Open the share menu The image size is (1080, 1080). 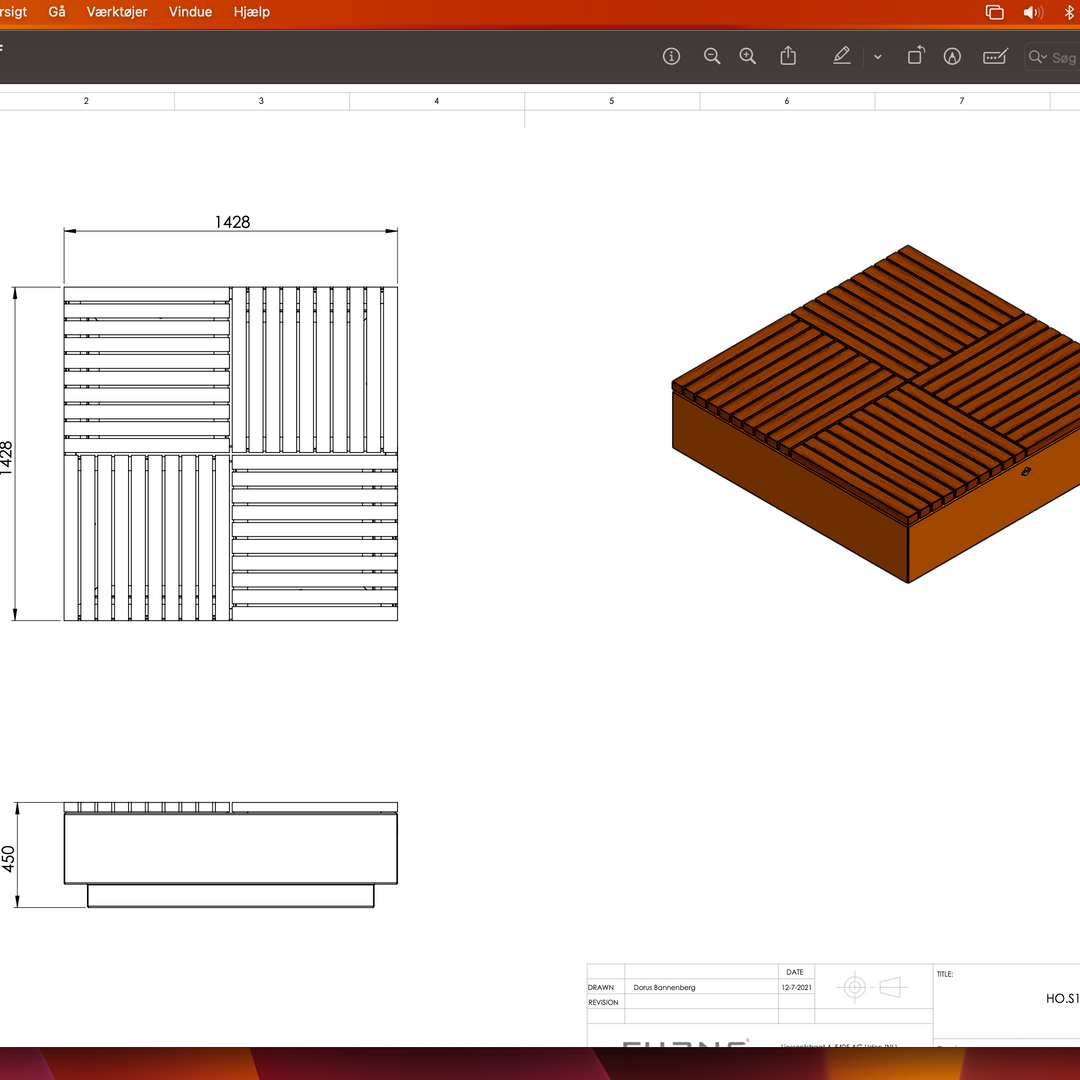pos(788,57)
